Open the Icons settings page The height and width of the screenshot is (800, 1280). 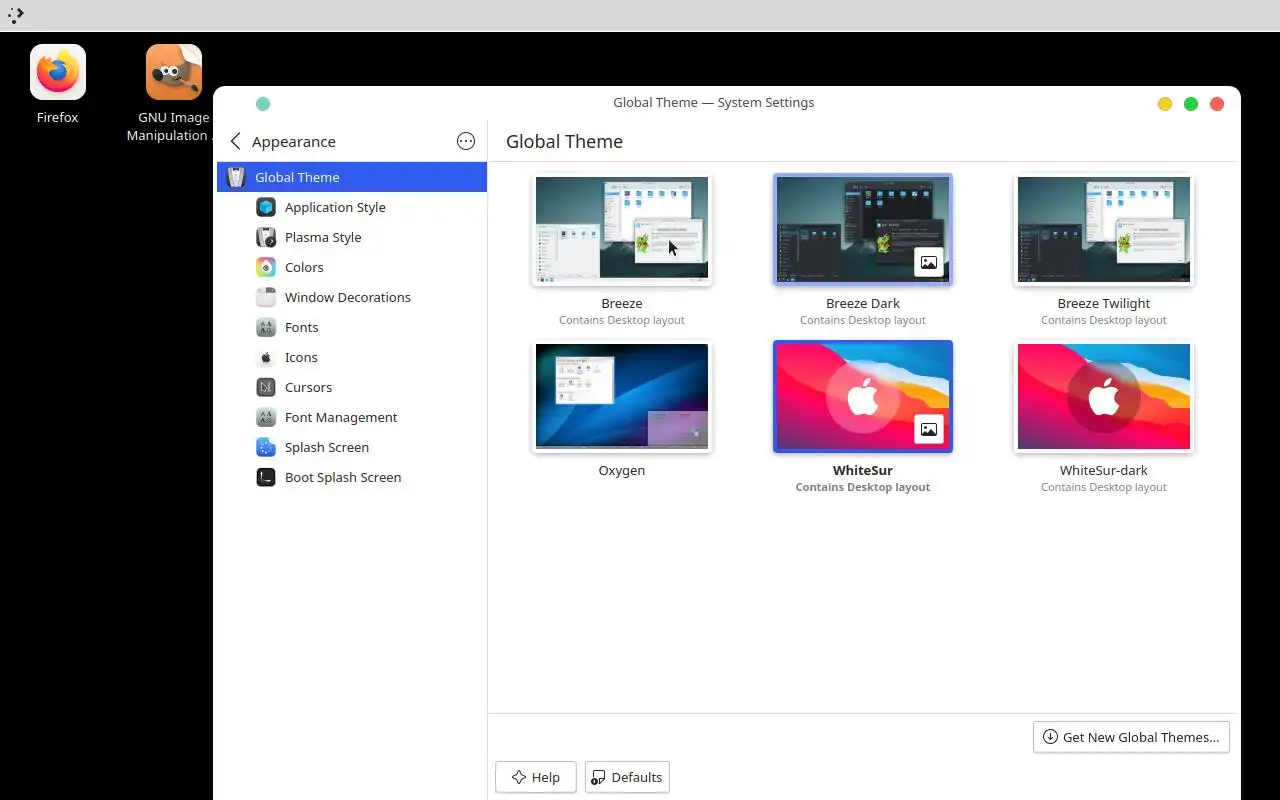[352, 357]
